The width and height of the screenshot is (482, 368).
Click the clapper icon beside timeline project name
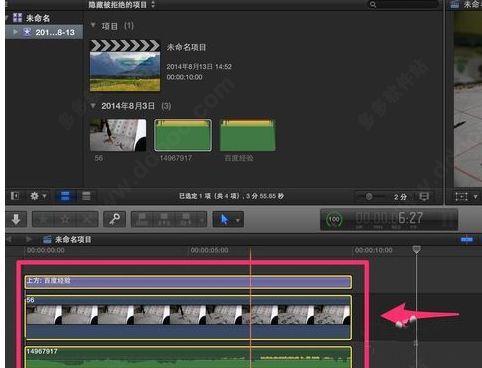pos(47,239)
